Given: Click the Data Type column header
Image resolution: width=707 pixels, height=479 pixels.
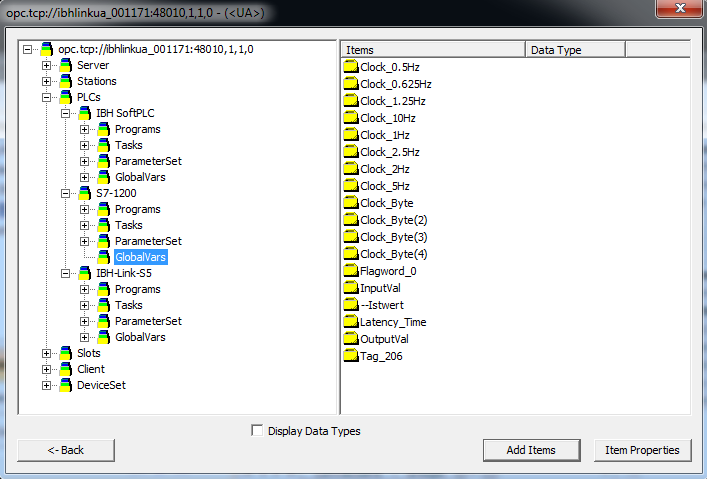Looking at the screenshot, I should 574,50.
